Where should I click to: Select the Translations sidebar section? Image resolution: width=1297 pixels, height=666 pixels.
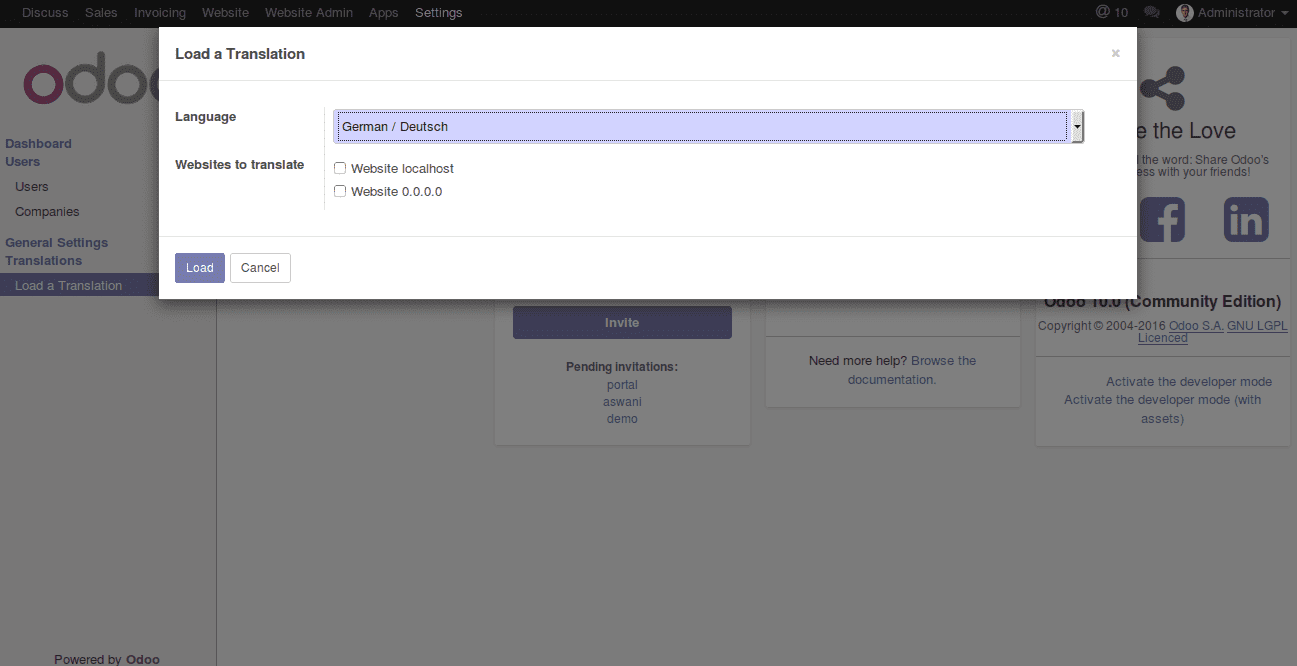pos(44,261)
